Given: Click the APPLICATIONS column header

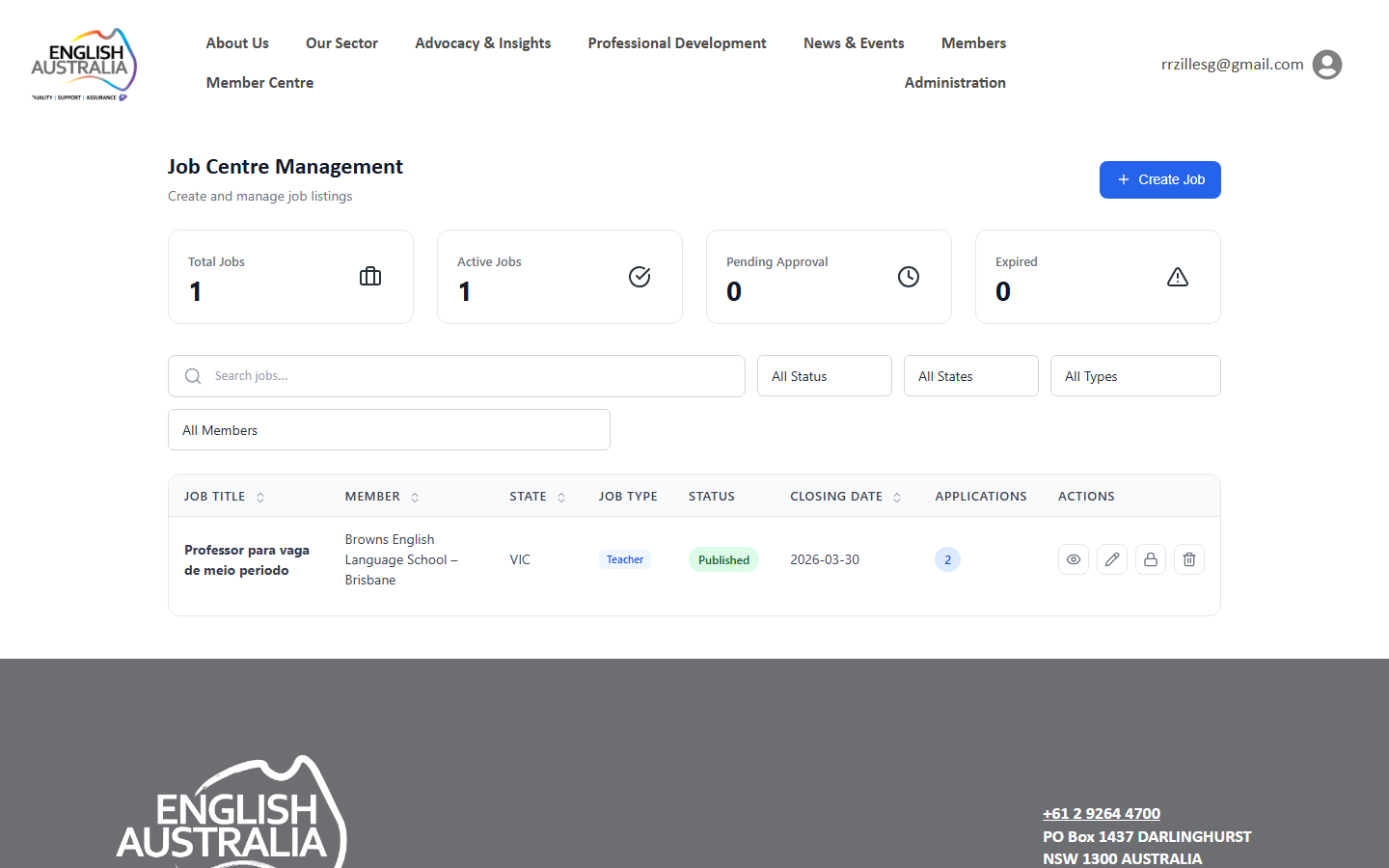Looking at the screenshot, I should click(x=981, y=497).
